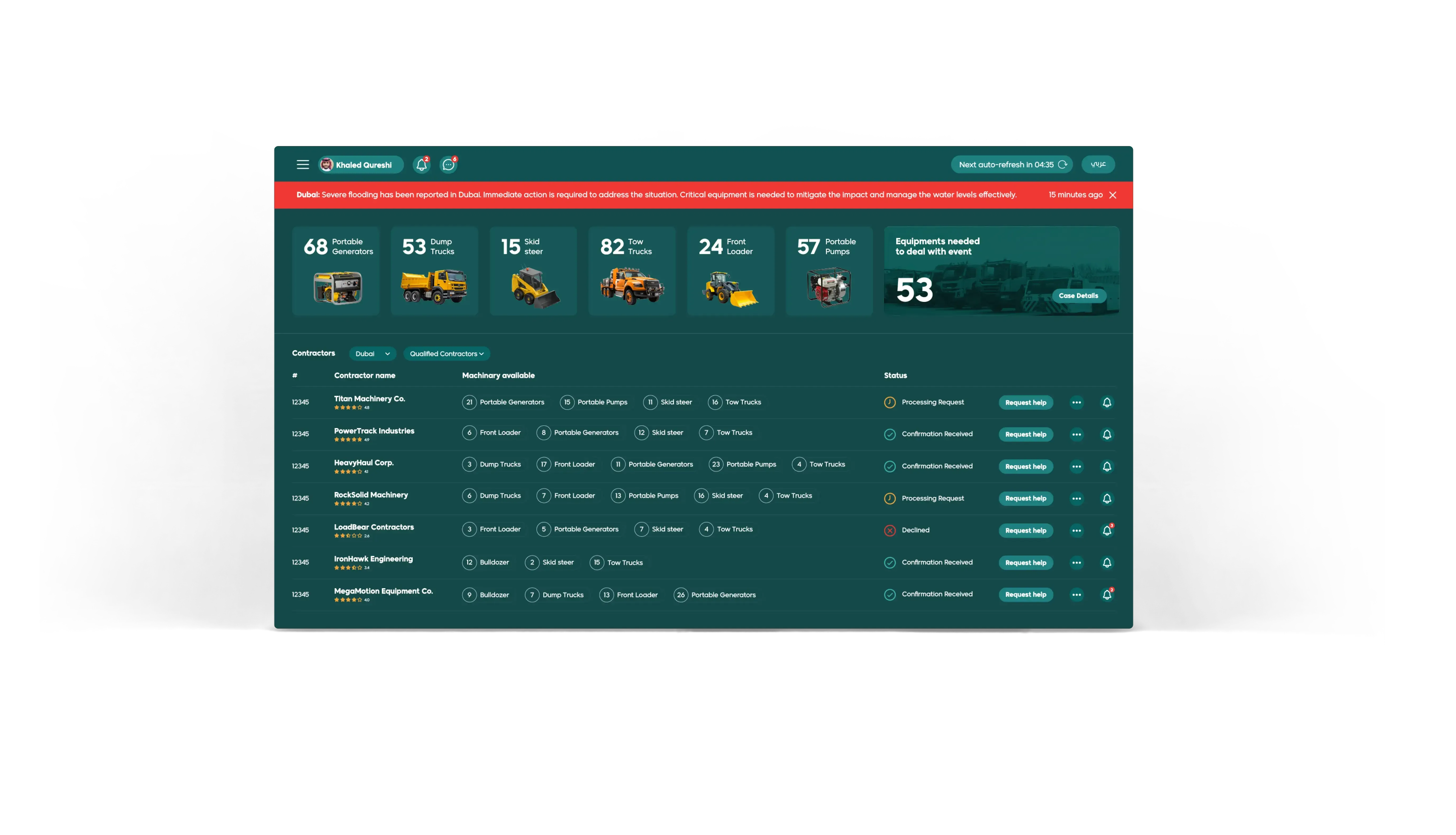Click the Status column header
The height and width of the screenshot is (835, 1456).
click(895, 376)
